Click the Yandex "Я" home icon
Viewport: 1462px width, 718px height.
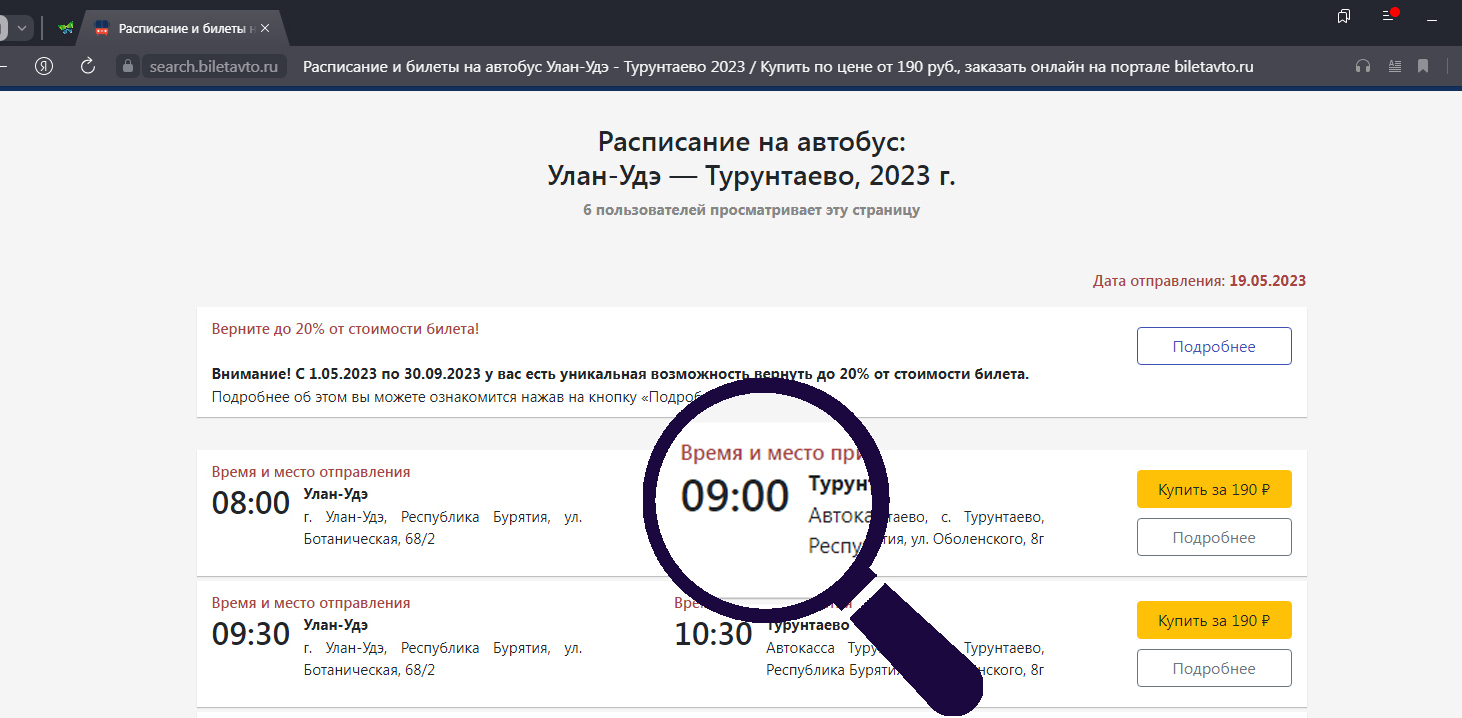pyautogui.click(x=43, y=66)
